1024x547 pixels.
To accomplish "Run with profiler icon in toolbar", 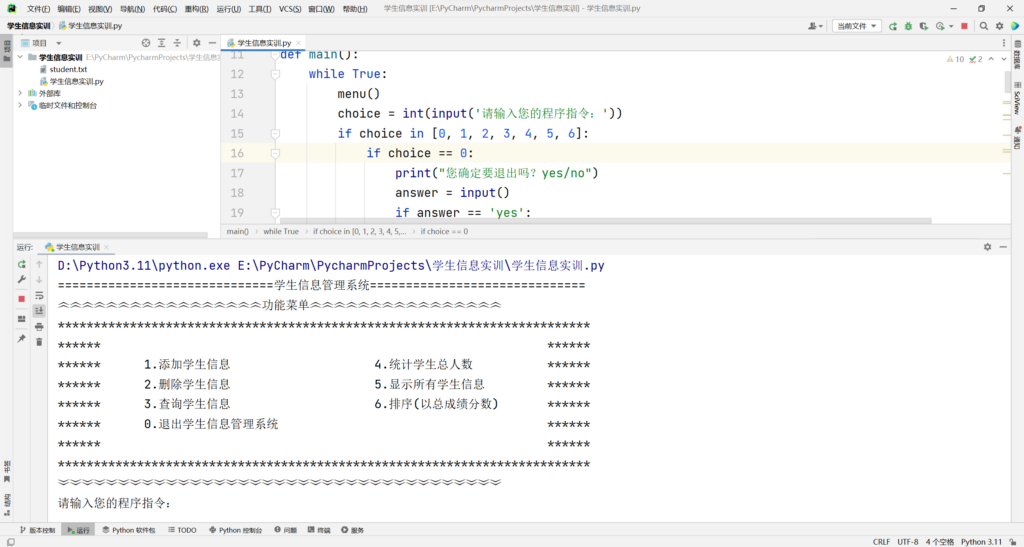I will click(940, 26).
